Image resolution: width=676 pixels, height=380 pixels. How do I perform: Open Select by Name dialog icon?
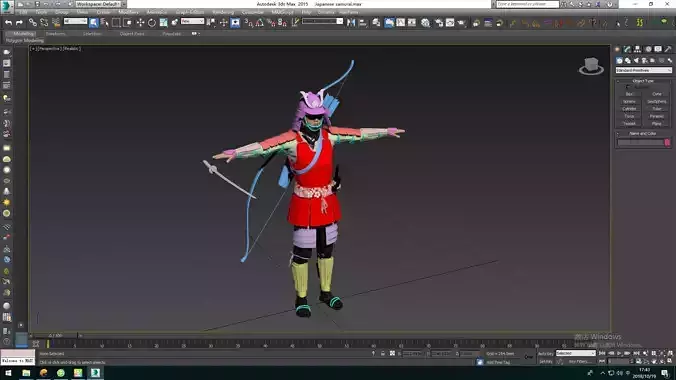(105, 22)
